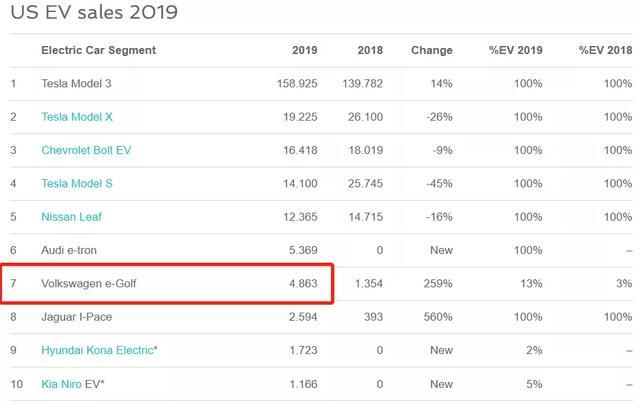
Task: Open the Hyundai Kona Electric link
Action: point(97,350)
